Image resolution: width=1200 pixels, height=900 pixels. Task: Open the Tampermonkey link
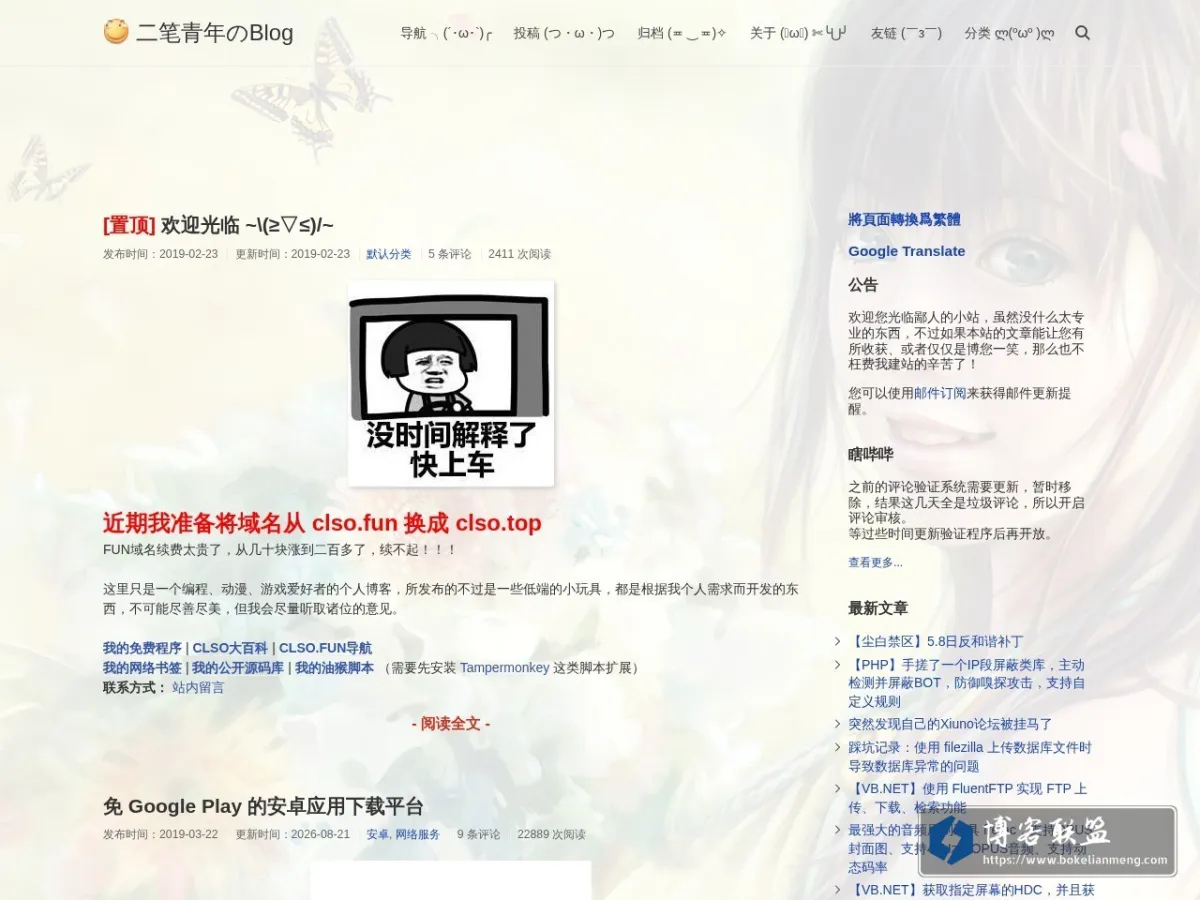point(504,667)
